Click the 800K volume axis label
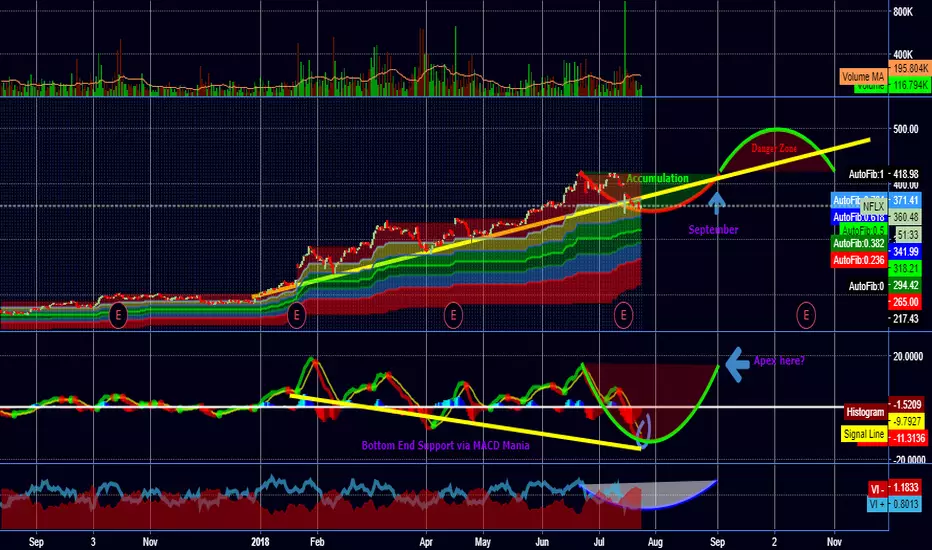Image resolution: width=932 pixels, height=550 pixels. click(902, 11)
